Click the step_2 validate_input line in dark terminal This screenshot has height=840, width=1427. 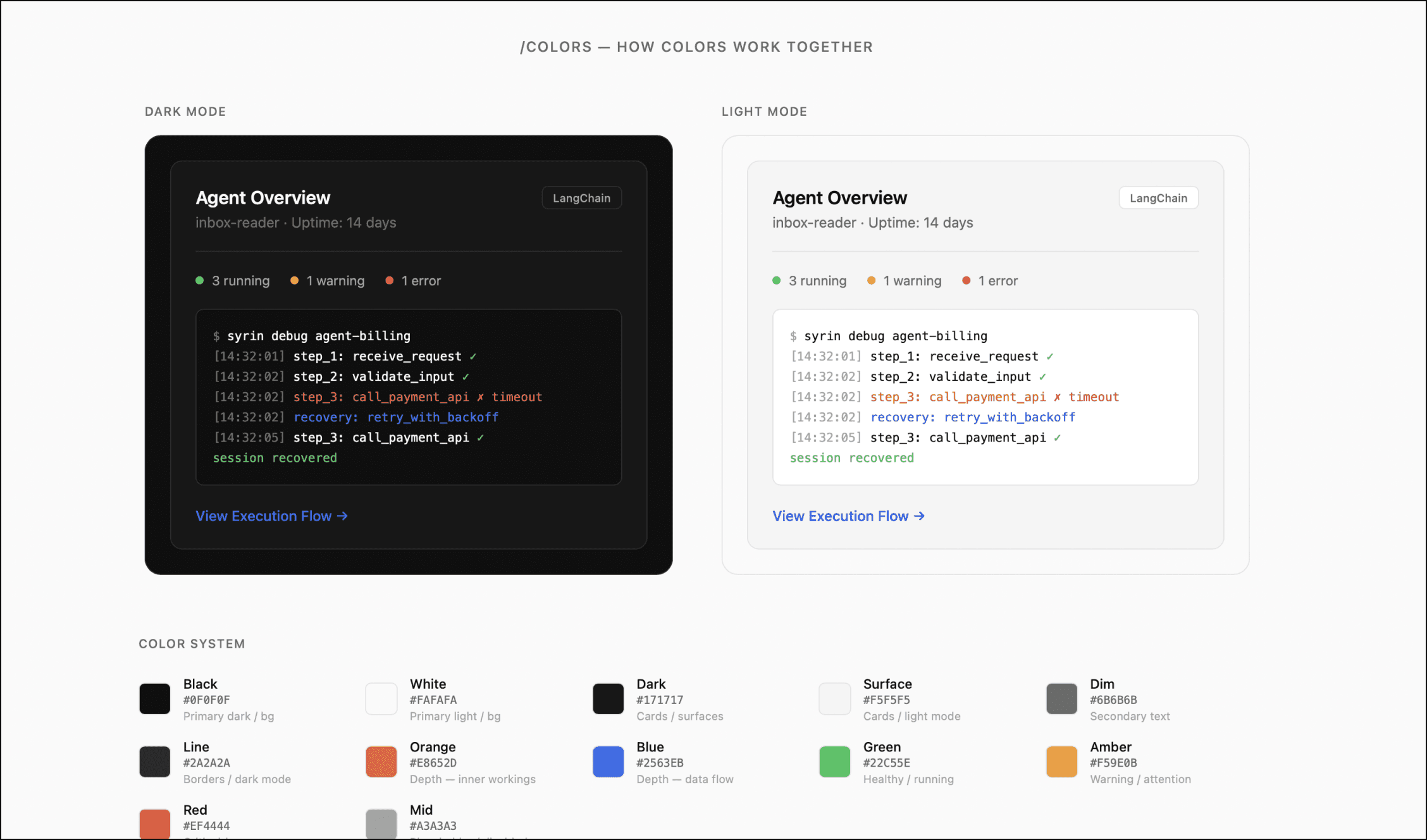coord(342,376)
